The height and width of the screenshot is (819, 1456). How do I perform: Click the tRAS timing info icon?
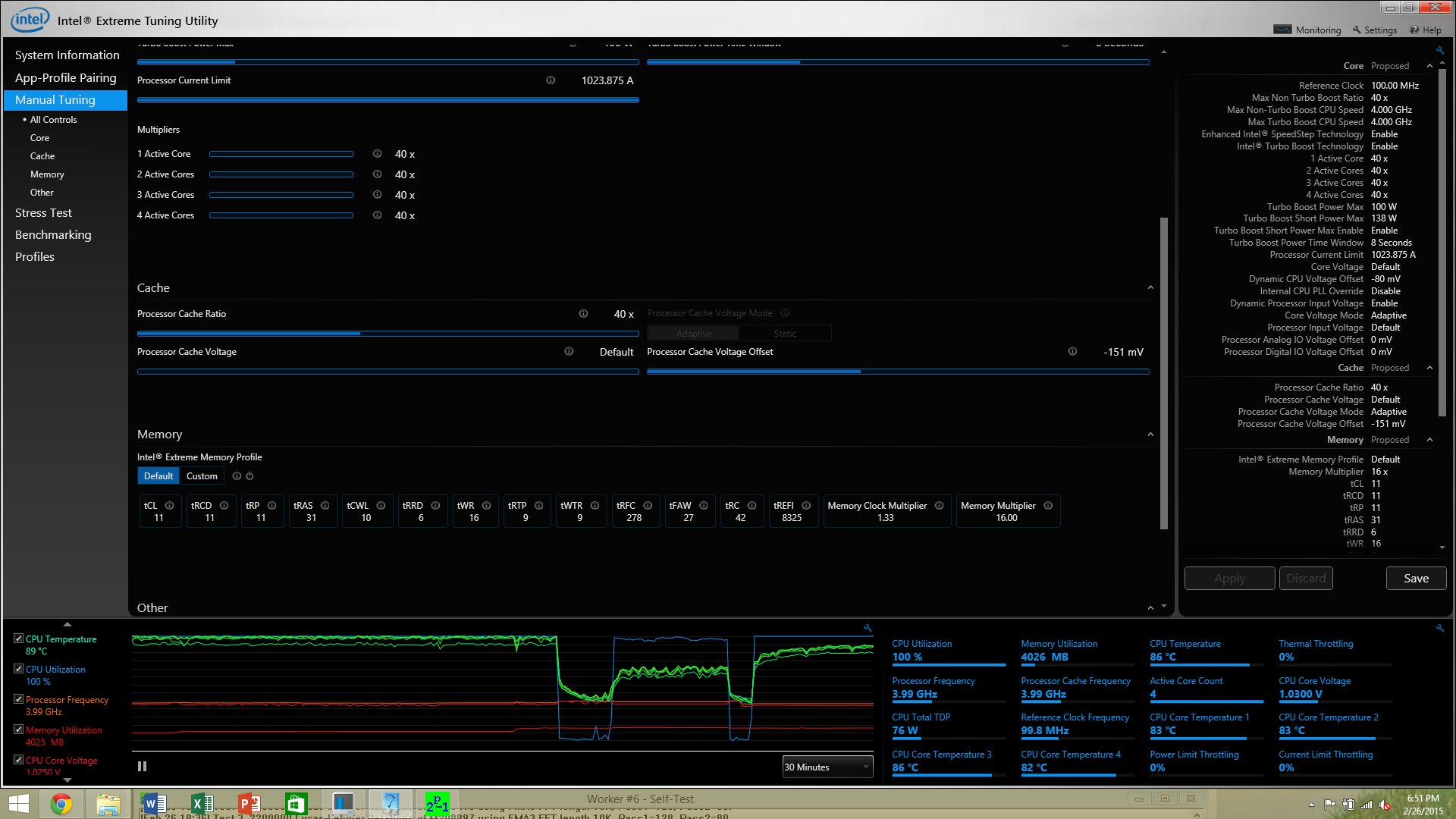pos(325,506)
